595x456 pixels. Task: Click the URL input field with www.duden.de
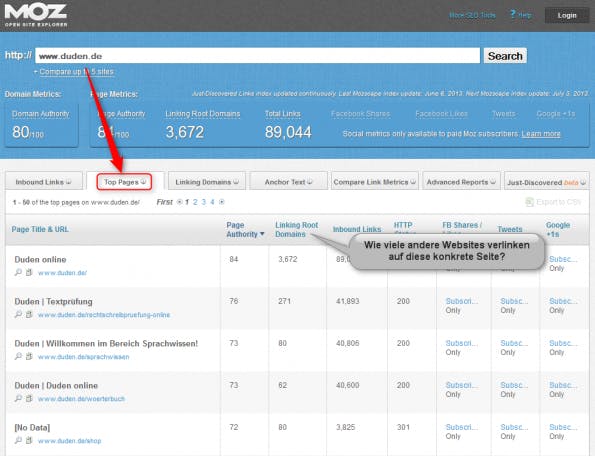click(x=258, y=56)
